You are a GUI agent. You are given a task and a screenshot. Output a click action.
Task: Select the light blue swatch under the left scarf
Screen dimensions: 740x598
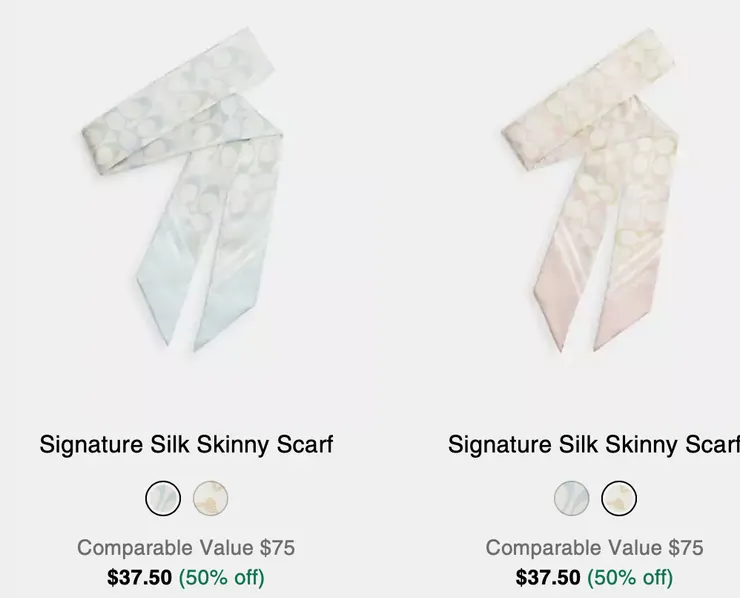pos(163,498)
